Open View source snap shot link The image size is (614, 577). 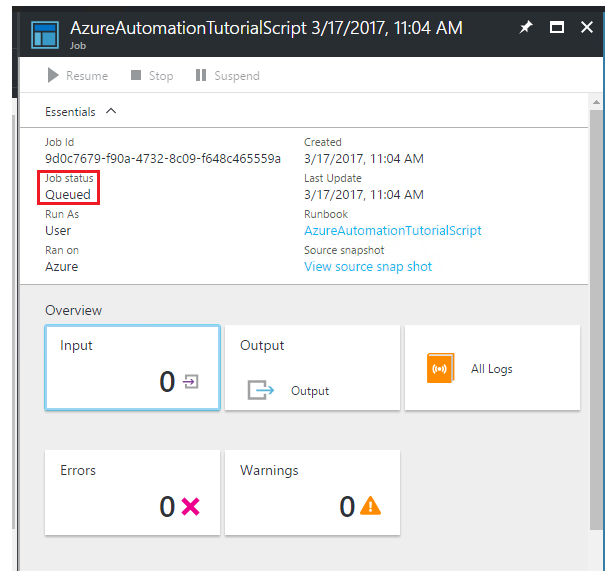point(368,267)
